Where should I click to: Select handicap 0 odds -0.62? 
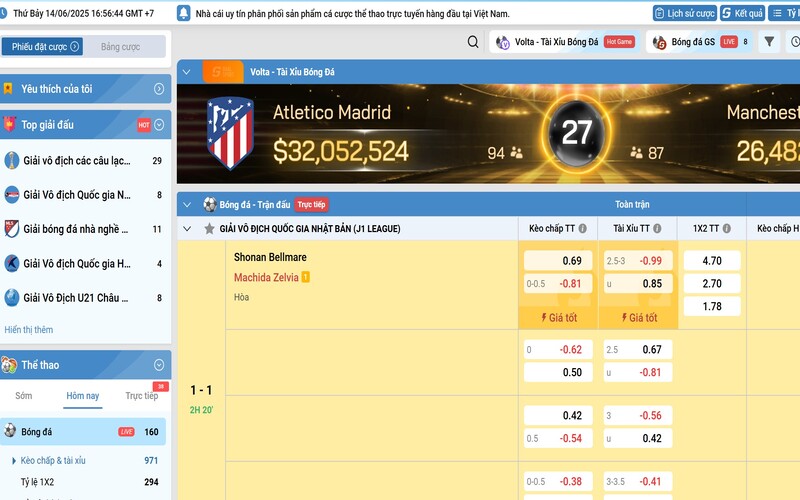[558, 349]
